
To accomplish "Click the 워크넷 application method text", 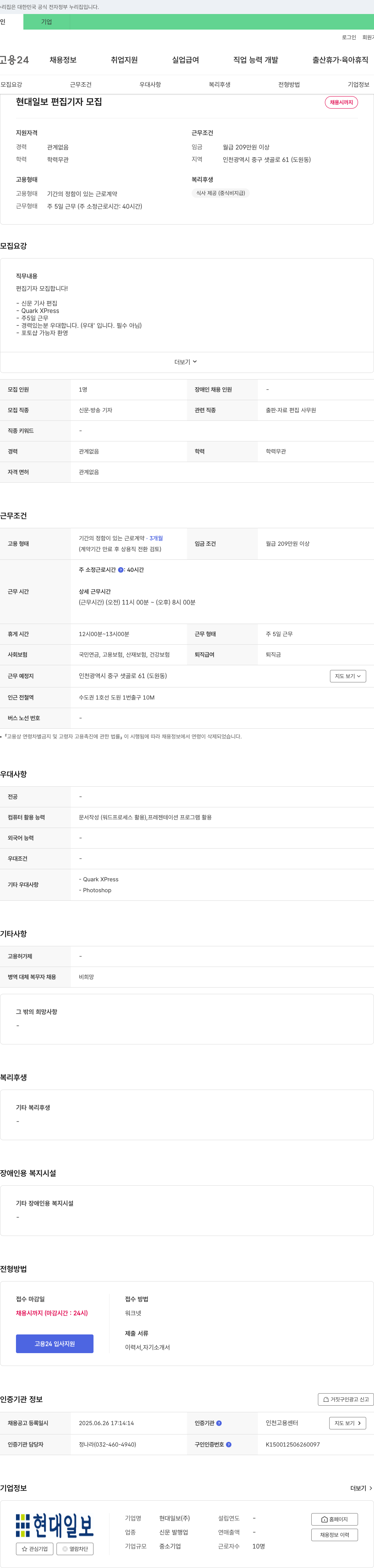I will pos(133,1313).
